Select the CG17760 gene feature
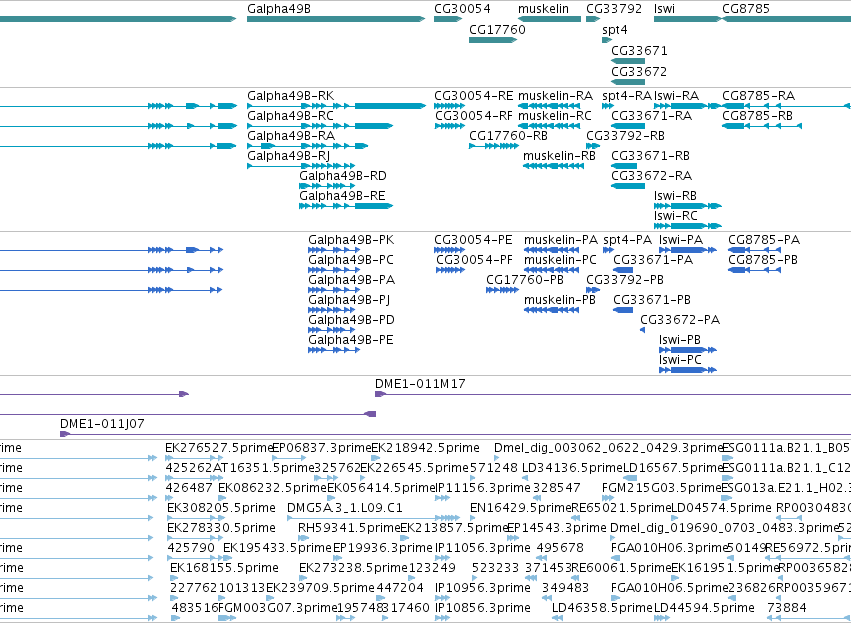This screenshot has height=623, width=851. [493, 40]
